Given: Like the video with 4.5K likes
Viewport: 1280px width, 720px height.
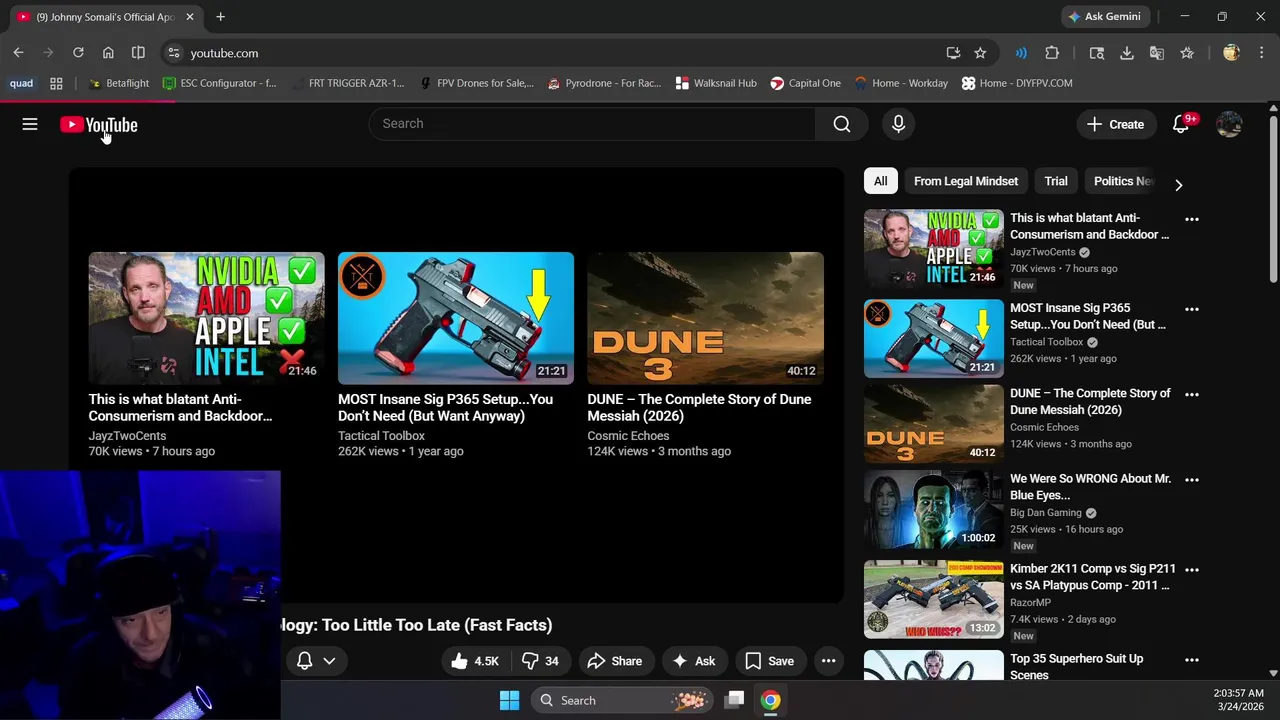Looking at the screenshot, I should click(x=474, y=661).
